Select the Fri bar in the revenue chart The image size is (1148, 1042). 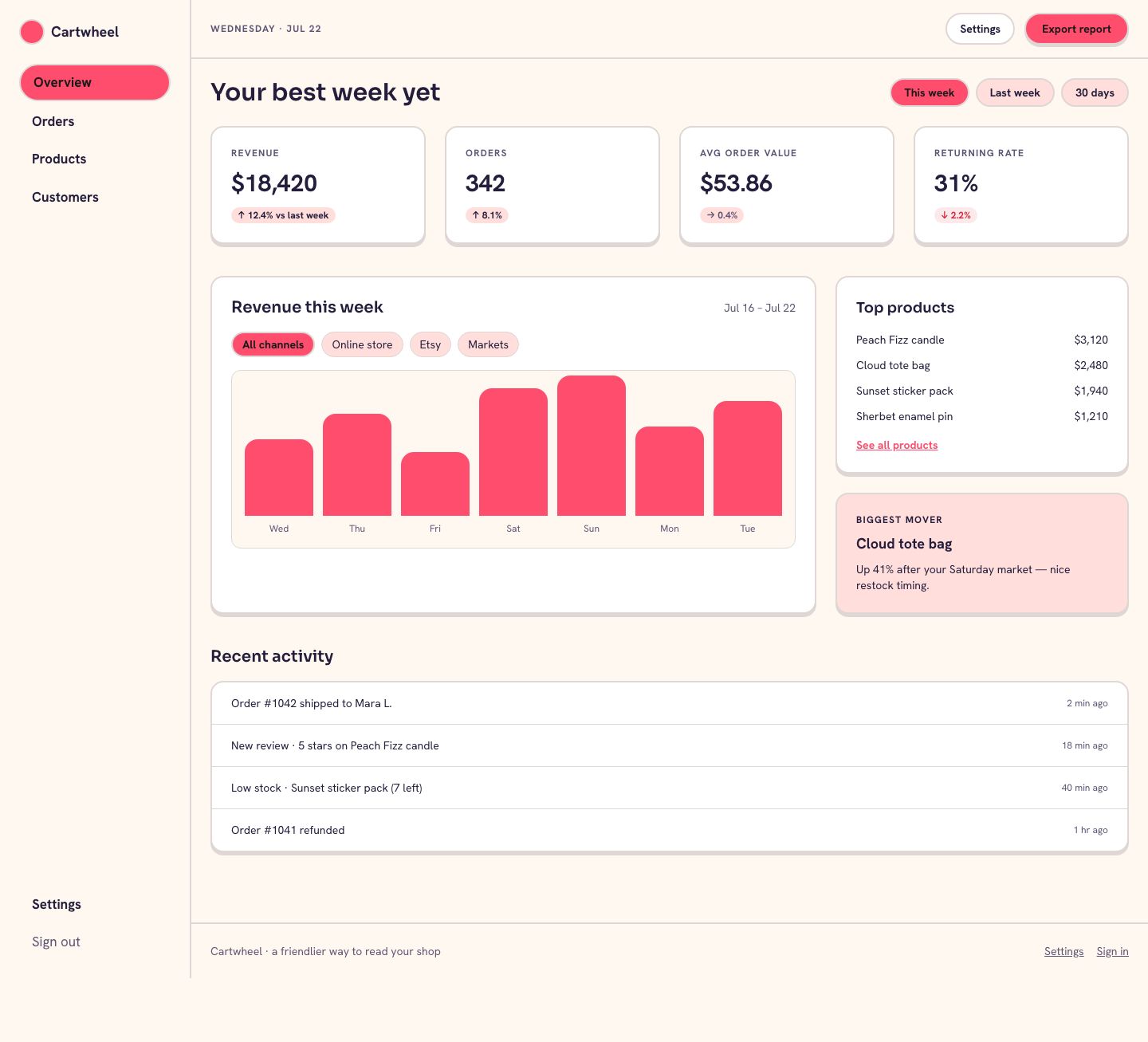[x=435, y=484]
